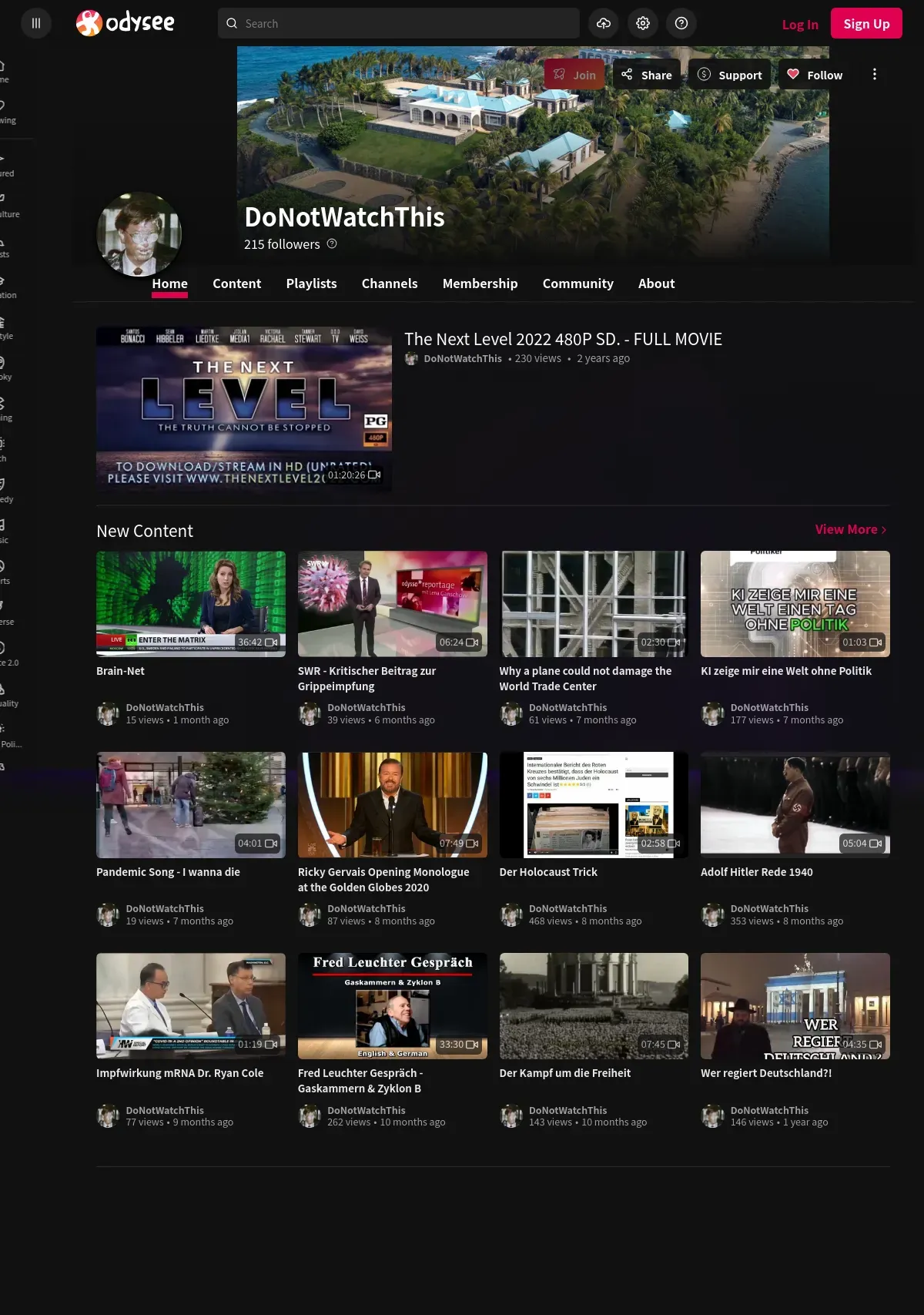Open the Membership tab
This screenshot has width=924, height=1315.
(x=480, y=283)
